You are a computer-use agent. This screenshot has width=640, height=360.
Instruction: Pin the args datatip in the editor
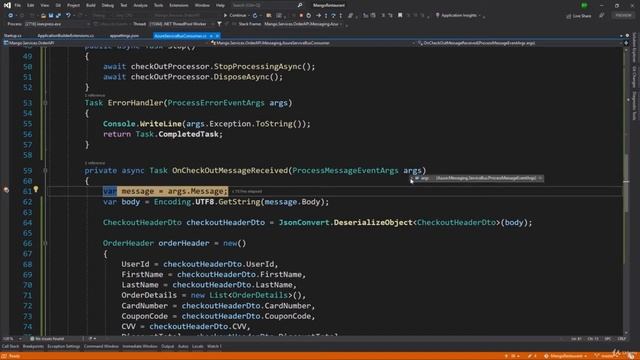click(x=540, y=178)
